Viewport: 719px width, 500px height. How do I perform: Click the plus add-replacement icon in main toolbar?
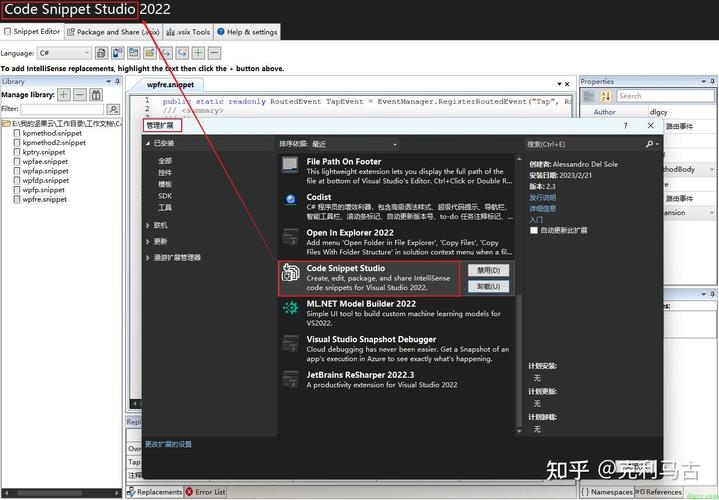pos(198,53)
